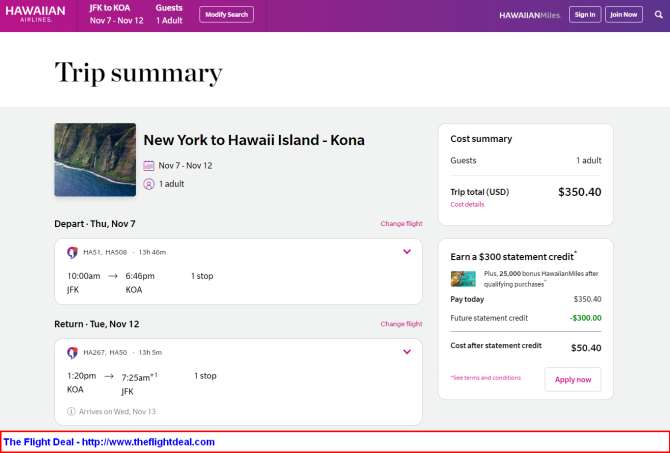The image size is (670, 453).
Task: Click the 1 stop label on departing flight
Action: click(x=202, y=276)
